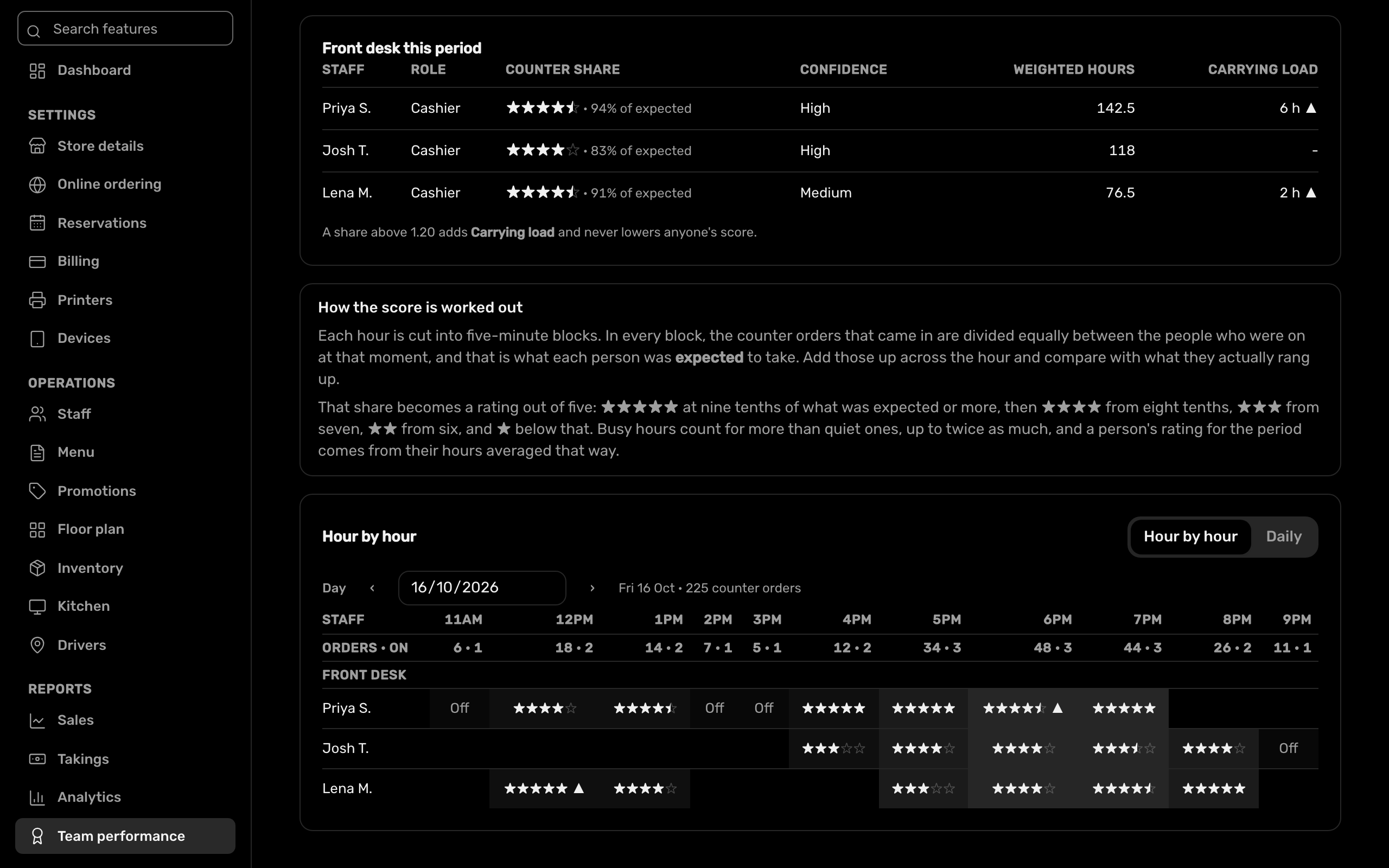Click the Store details shop icon
The image size is (1389, 868).
(37, 146)
